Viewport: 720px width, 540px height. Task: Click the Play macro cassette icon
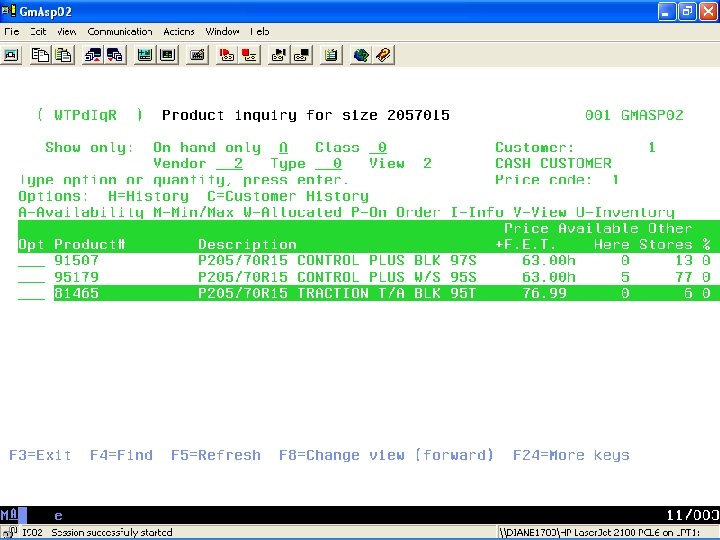pyautogui.click(x=279, y=55)
